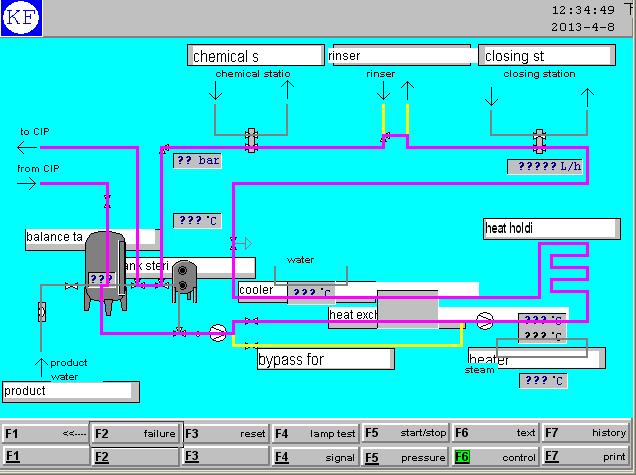Toggle the F5 start/stop key

[x=404, y=433]
